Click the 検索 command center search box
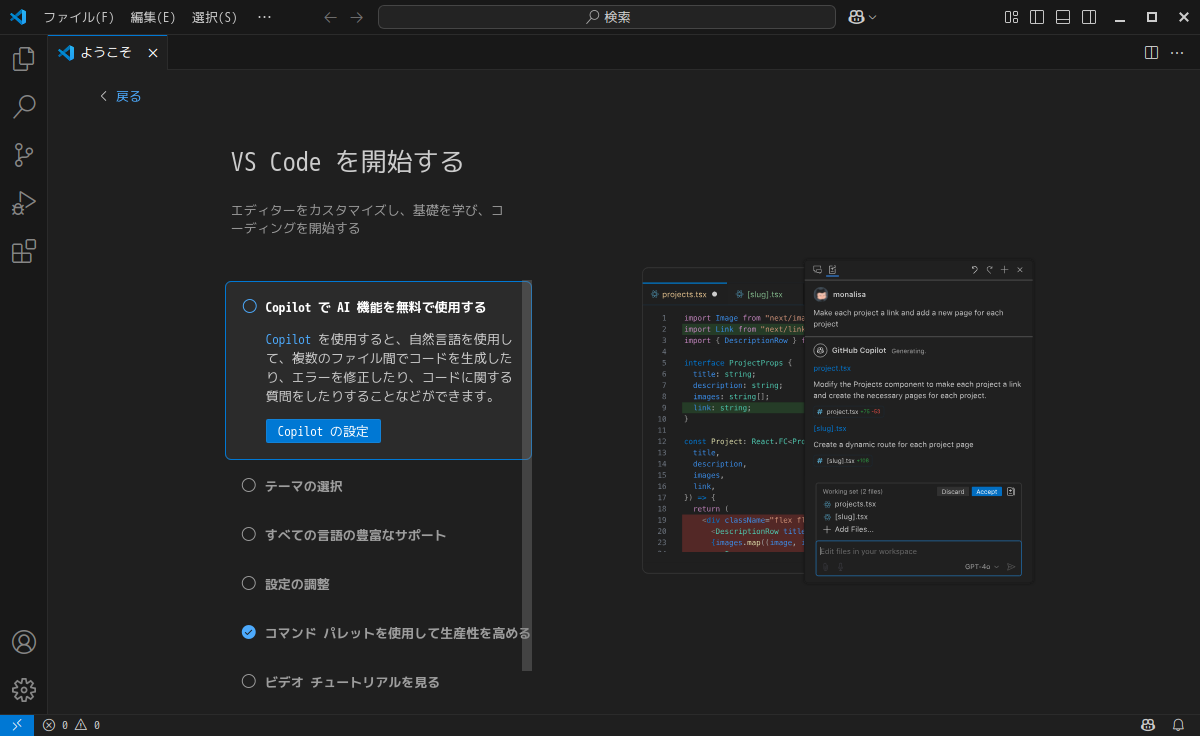This screenshot has height=736, width=1200. point(606,17)
